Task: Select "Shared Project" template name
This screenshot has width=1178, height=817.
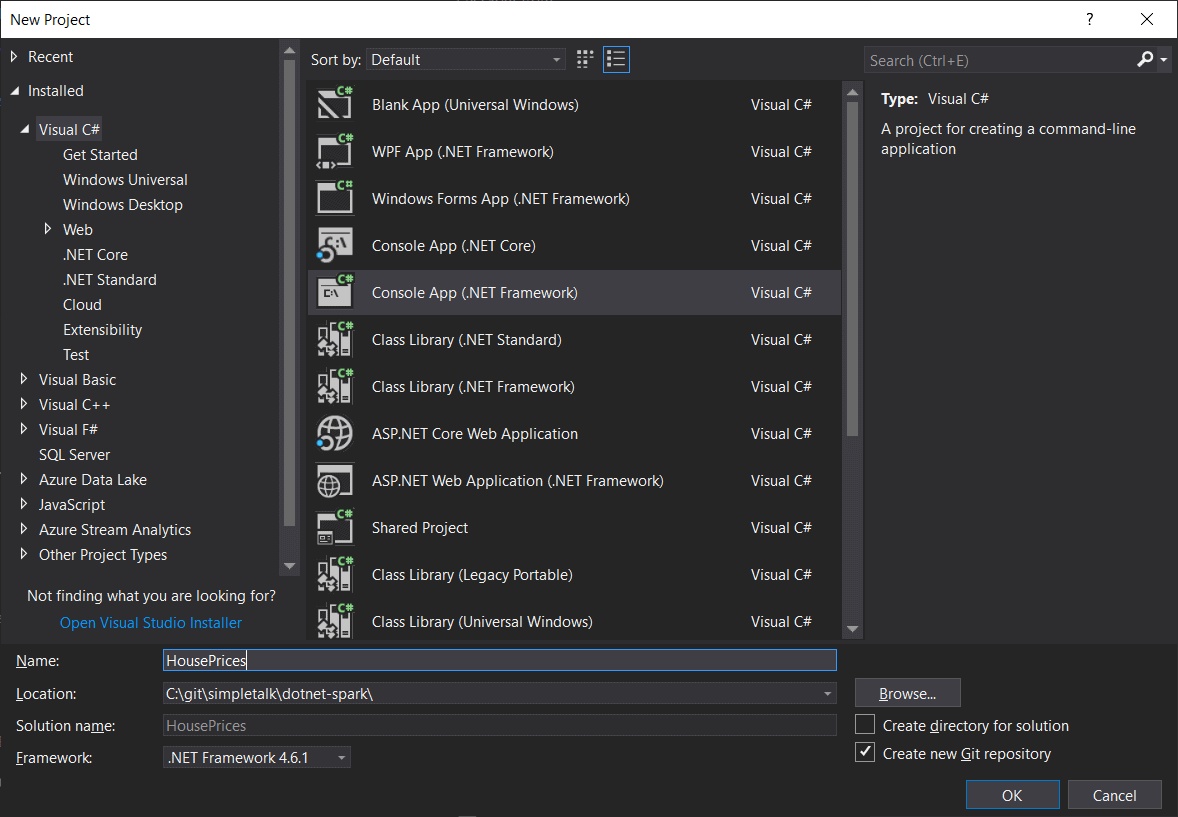Action: (420, 528)
